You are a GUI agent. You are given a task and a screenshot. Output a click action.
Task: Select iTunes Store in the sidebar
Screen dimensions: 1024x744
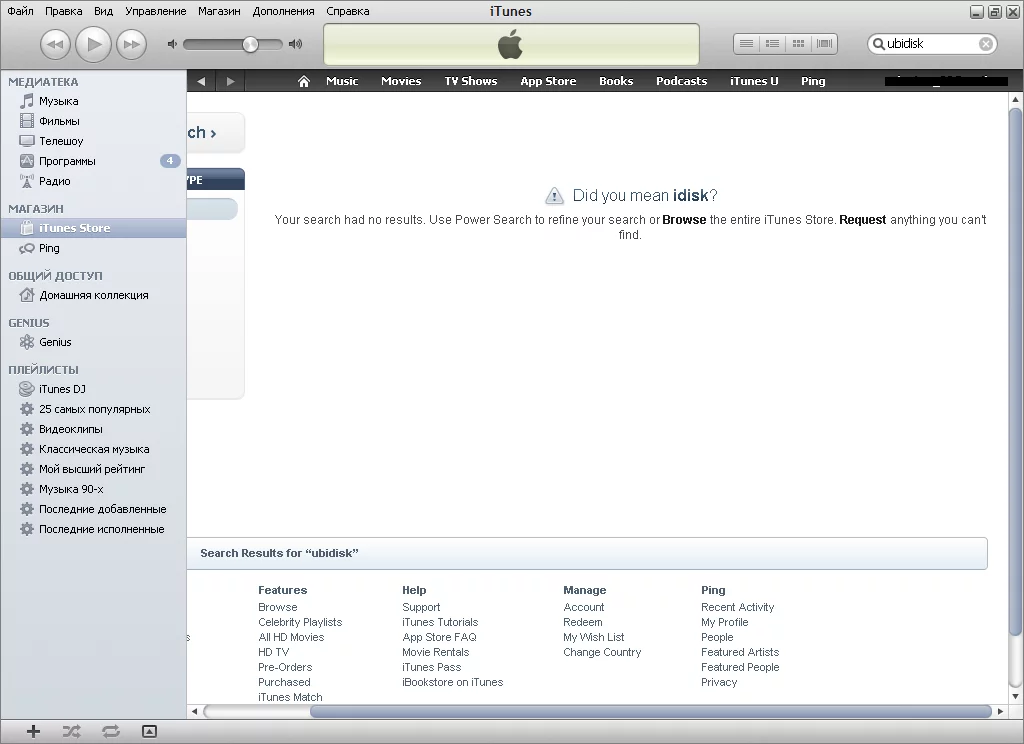(93, 228)
